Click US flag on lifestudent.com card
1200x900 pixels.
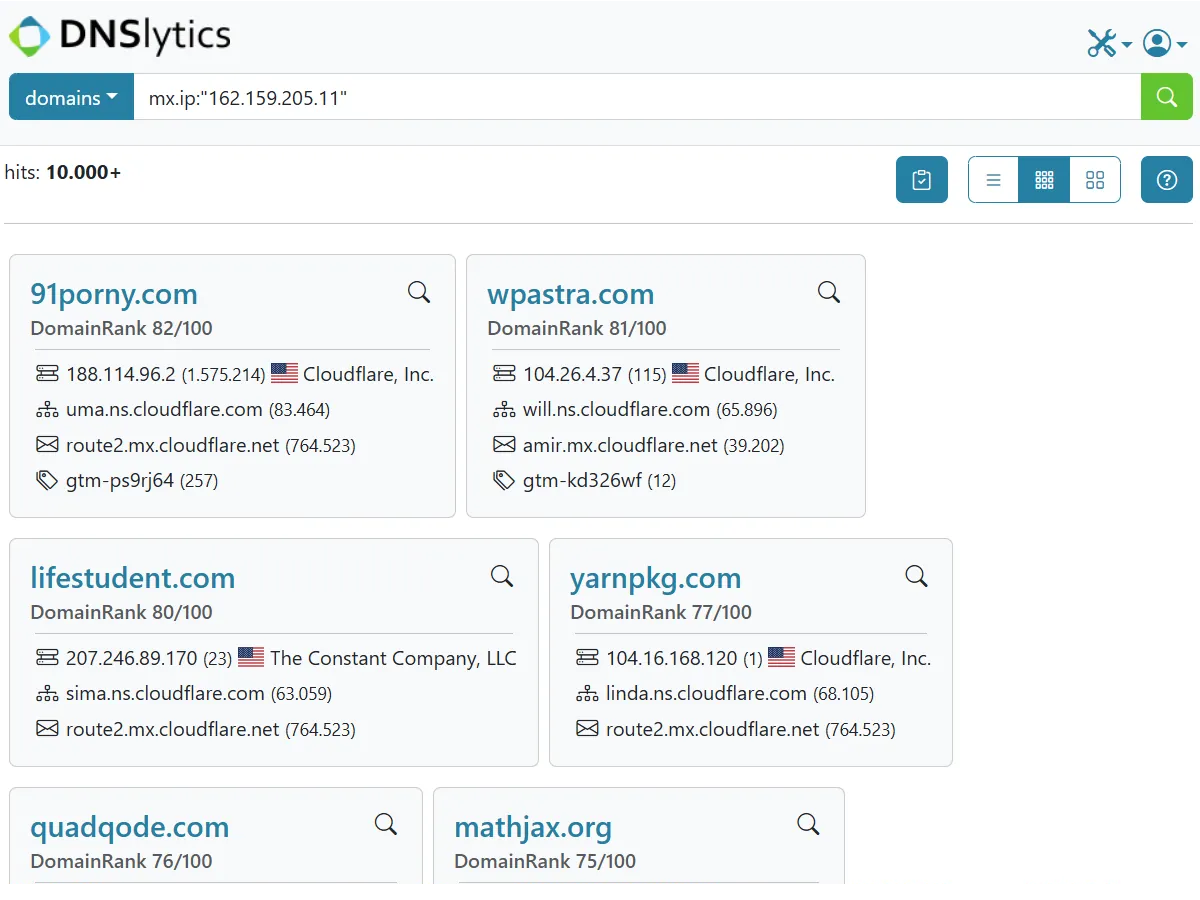point(251,658)
